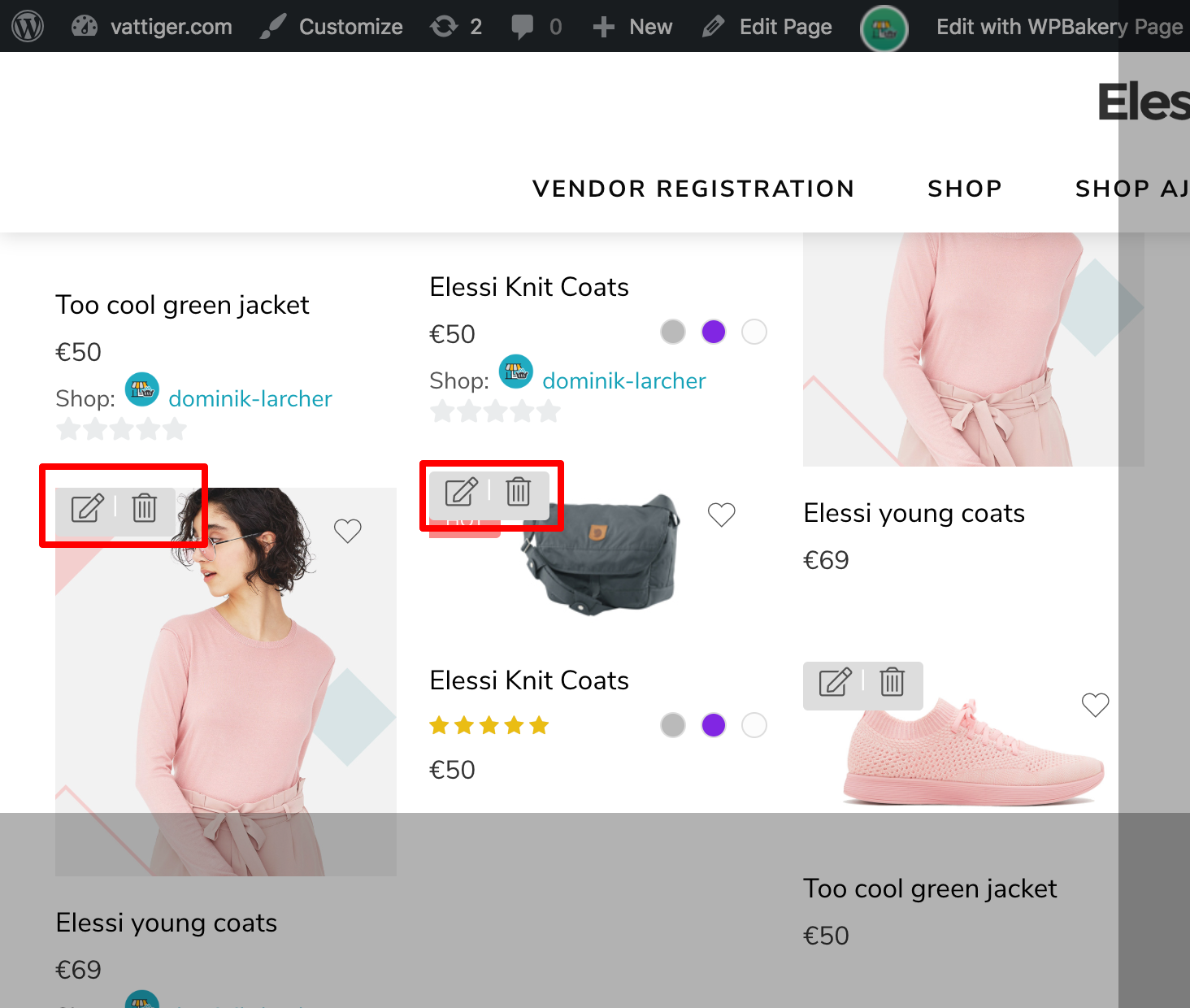This screenshot has width=1190, height=1008.
Task: Click edit pencil icon on gray bag product
Action: 461,492
